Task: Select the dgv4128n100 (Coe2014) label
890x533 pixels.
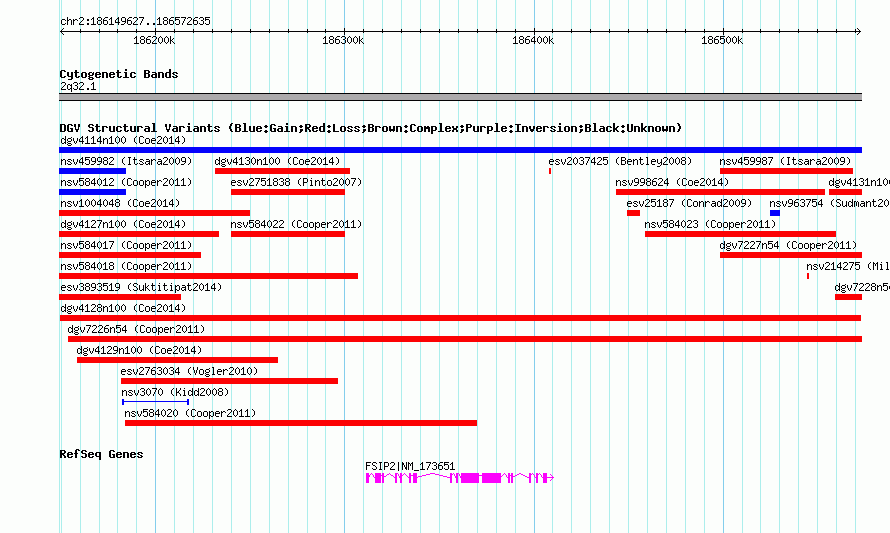Action: (x=123, y=308)
